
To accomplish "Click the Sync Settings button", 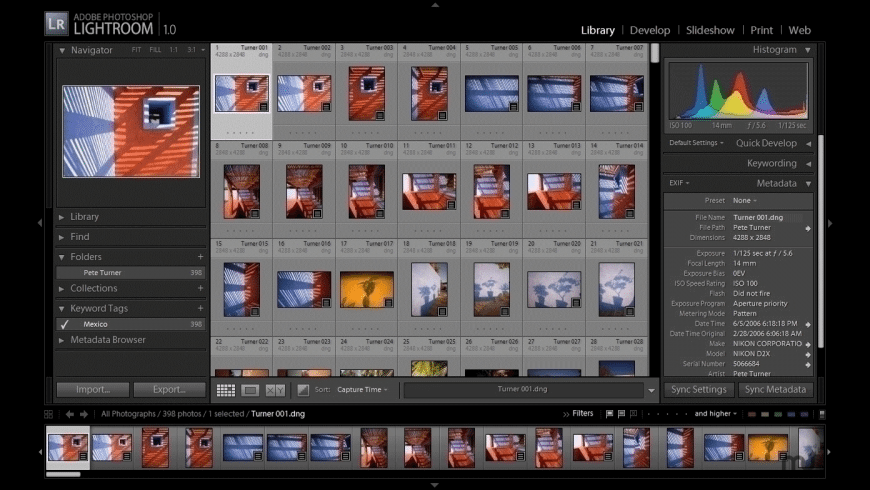I will pyautogui.click(x=698, y=390).
